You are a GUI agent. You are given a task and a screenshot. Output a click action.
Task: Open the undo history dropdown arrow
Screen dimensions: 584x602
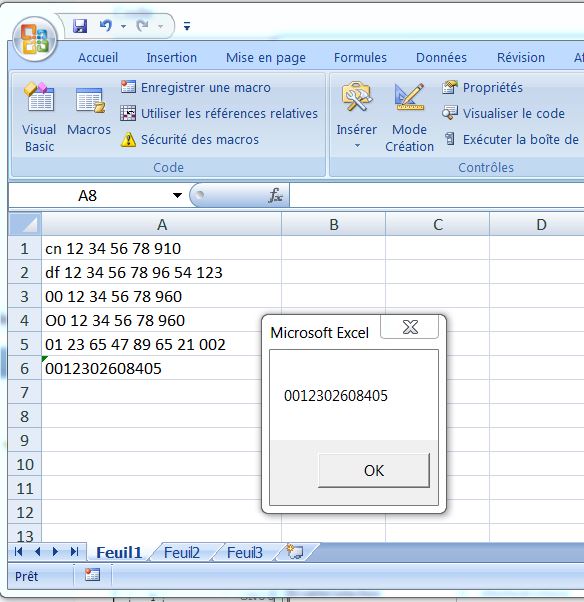tap(123, 26)
